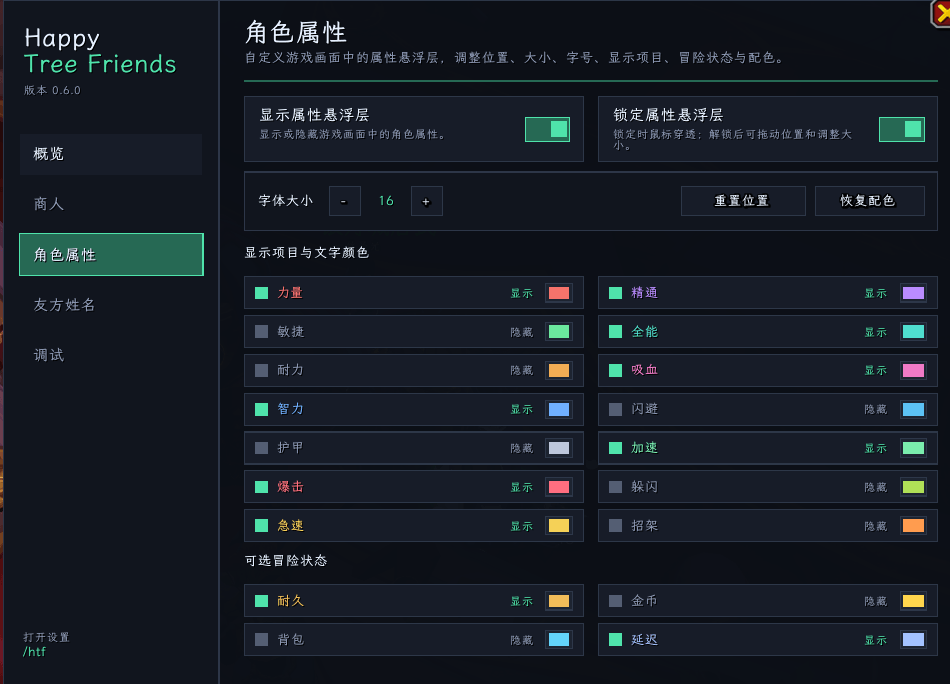This screenshot has width=950, height=684.
Task: Check the 背包 checkbox
Action: (x=261, y=639)
